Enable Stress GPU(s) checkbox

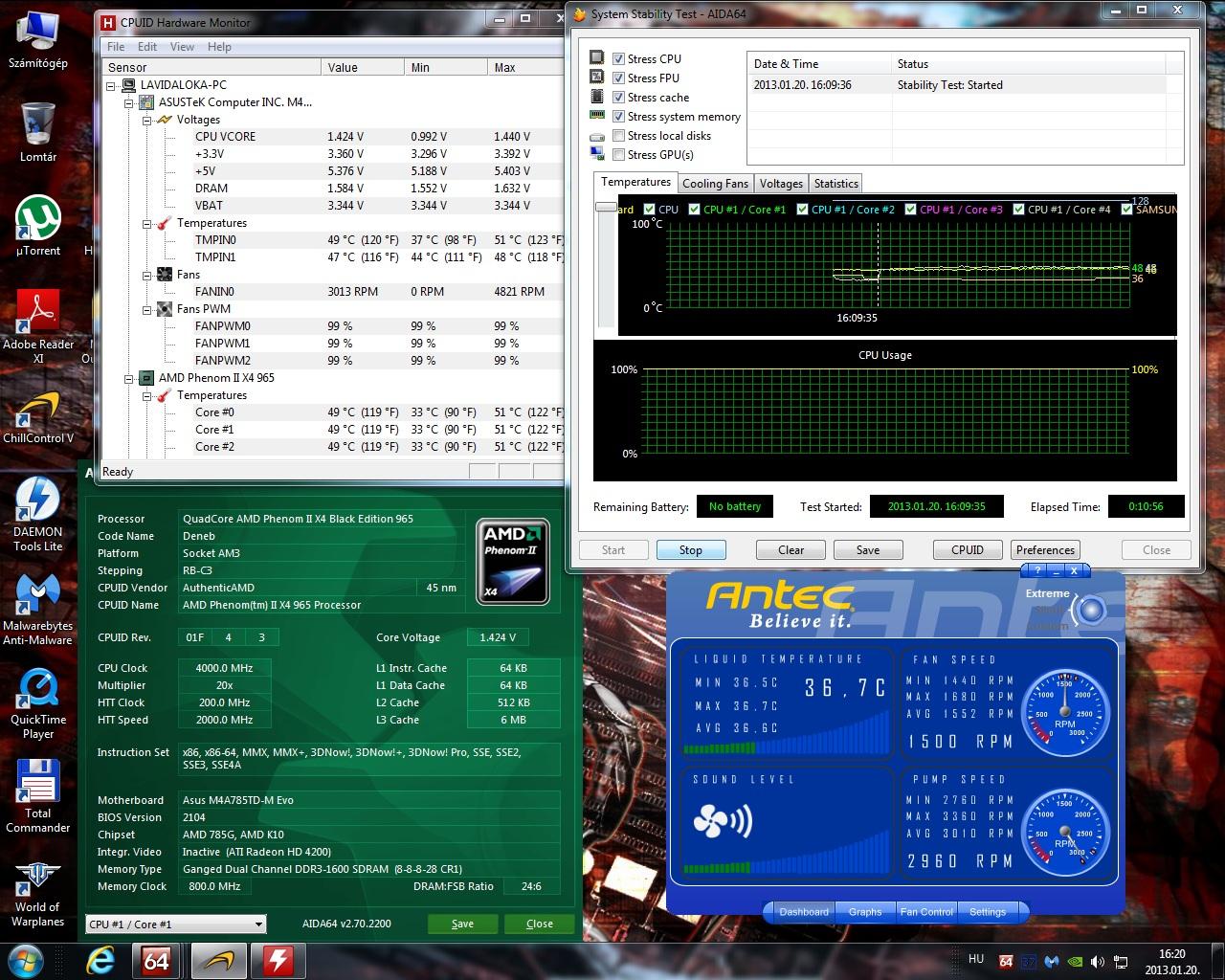point(619,155)
